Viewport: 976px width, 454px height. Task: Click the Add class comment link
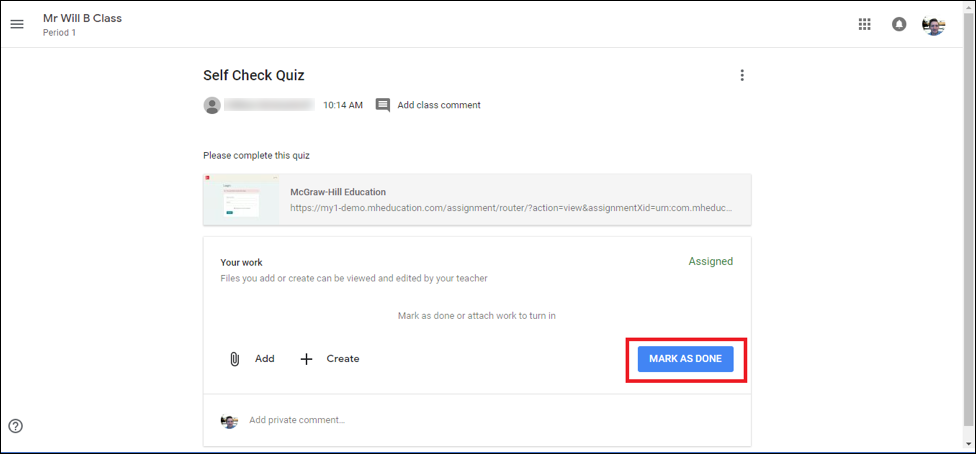[439, 105]
